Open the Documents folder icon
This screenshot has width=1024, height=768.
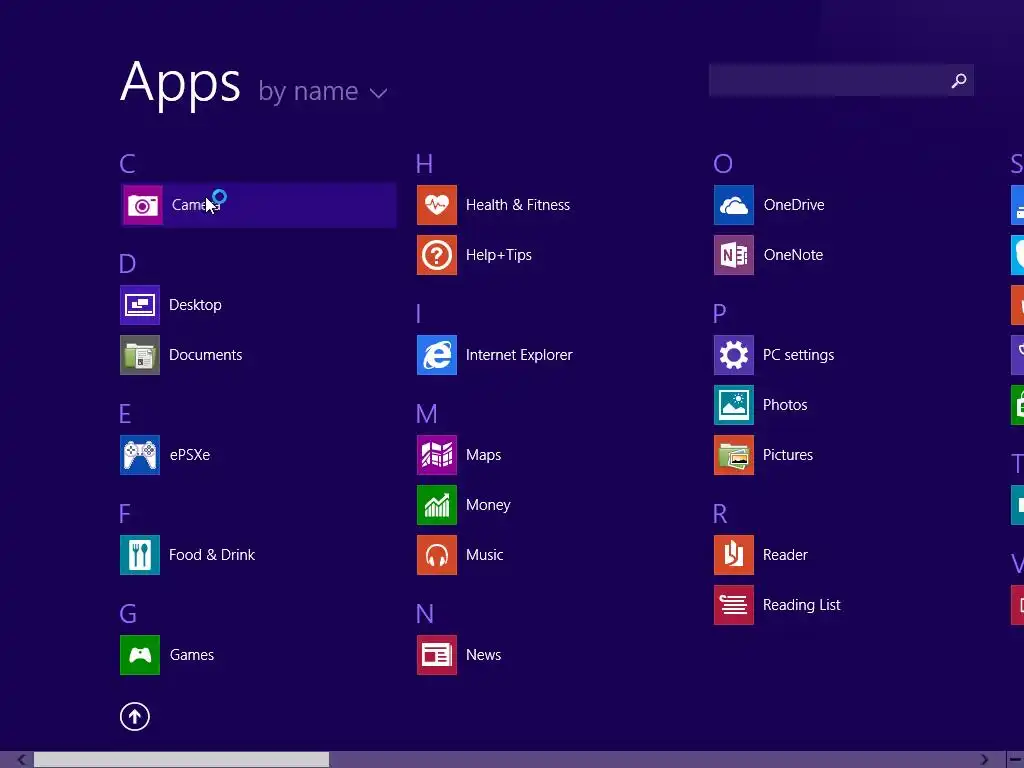[x=140, y=355]
